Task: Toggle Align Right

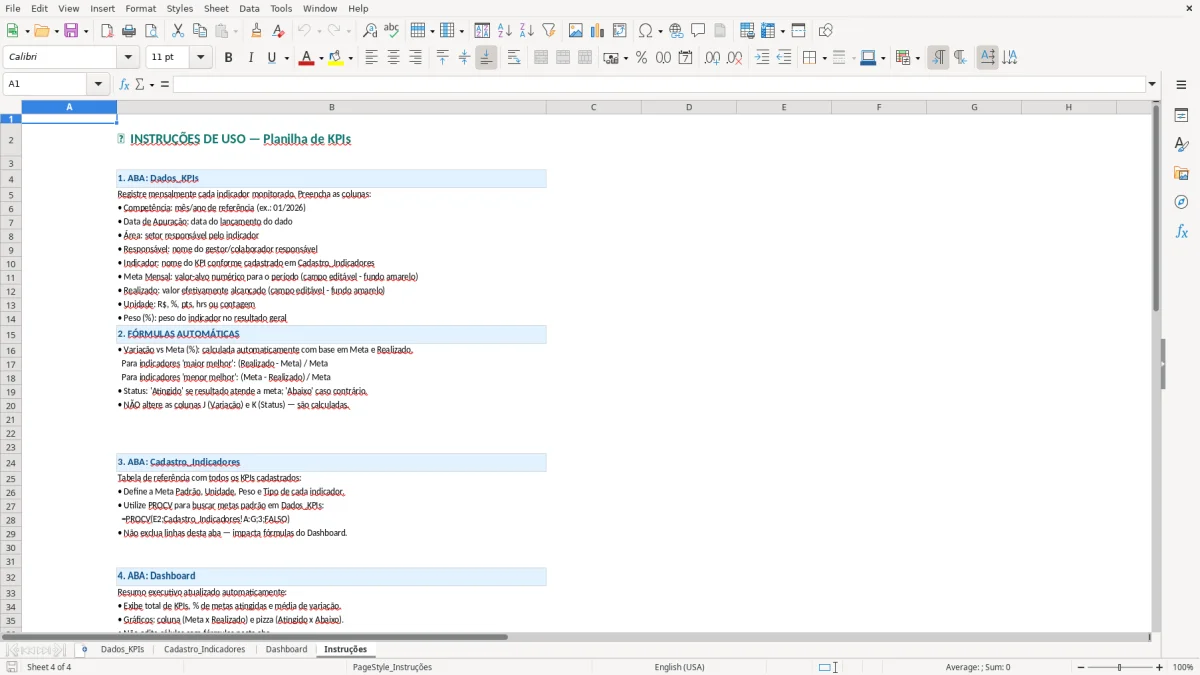Action: click(415, 58)
